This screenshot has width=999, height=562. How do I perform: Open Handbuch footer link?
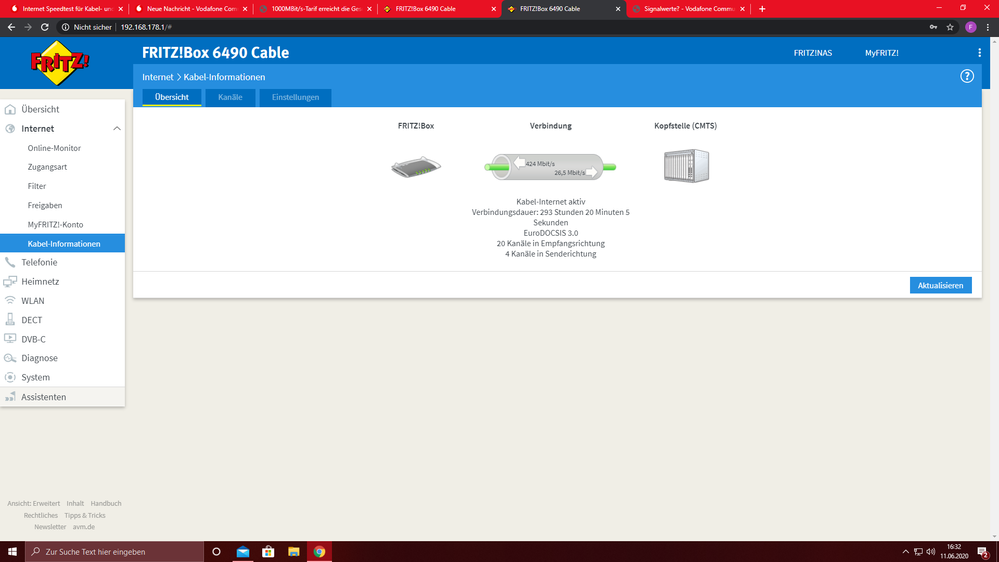point(106,503)
